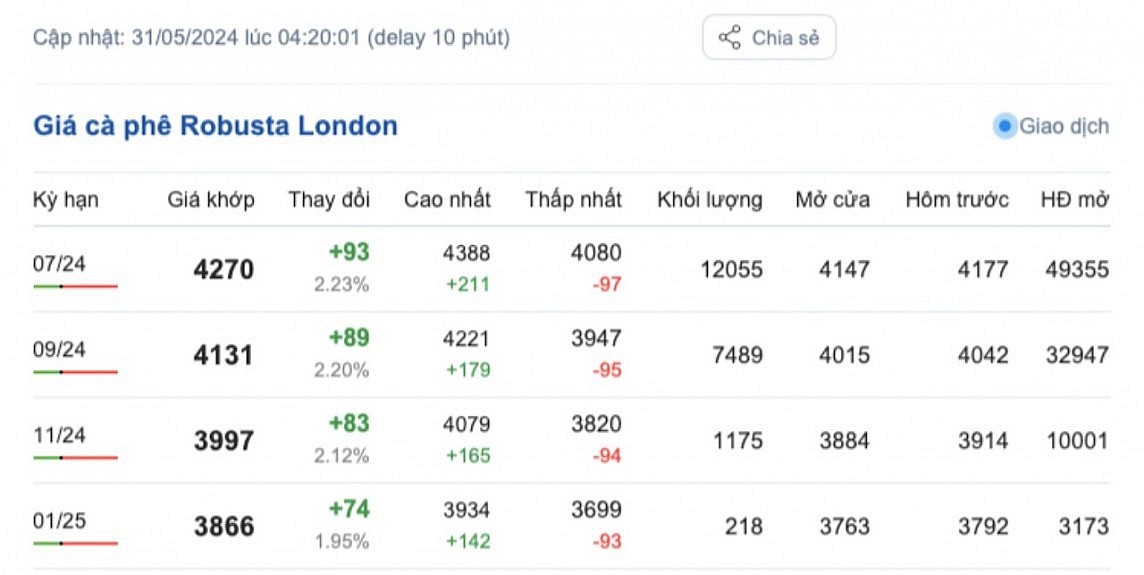The height and width of the screenshot is (575, 1144).
Task: Click the Hôm trước column header
Action: coord(957,199)
